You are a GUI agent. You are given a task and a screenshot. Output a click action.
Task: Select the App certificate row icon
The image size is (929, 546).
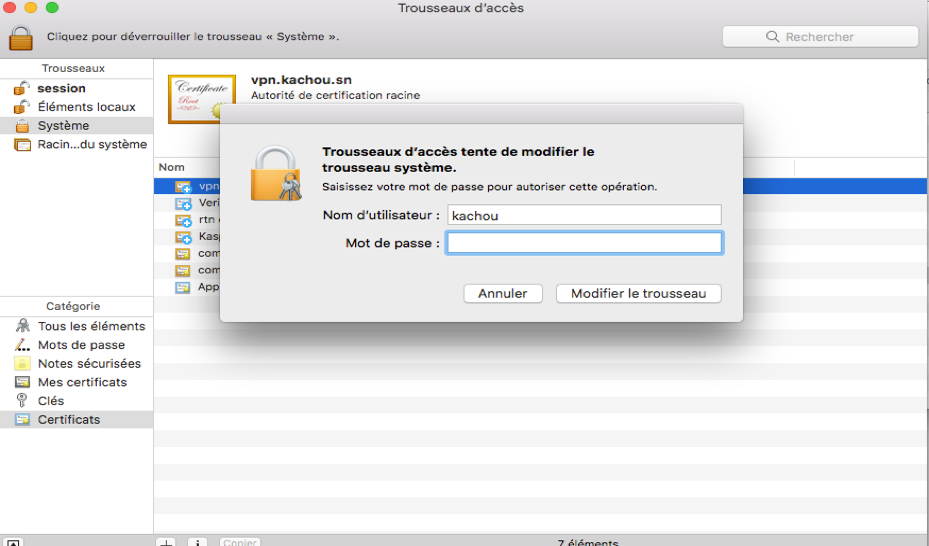[182, 287]
